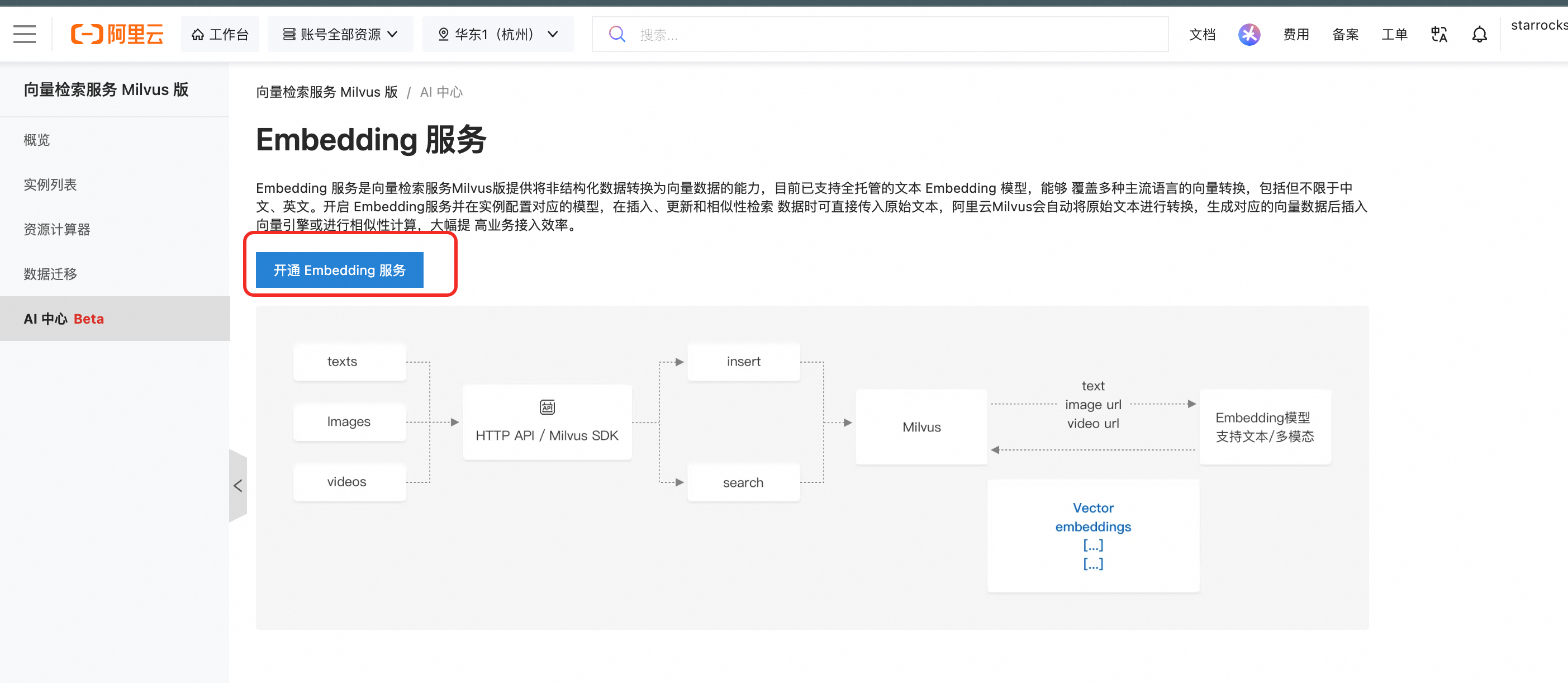This screenshot has height=683, width=1568.
Task: Expand the 账号全部资源 dropdown
Action: [340, 34]
